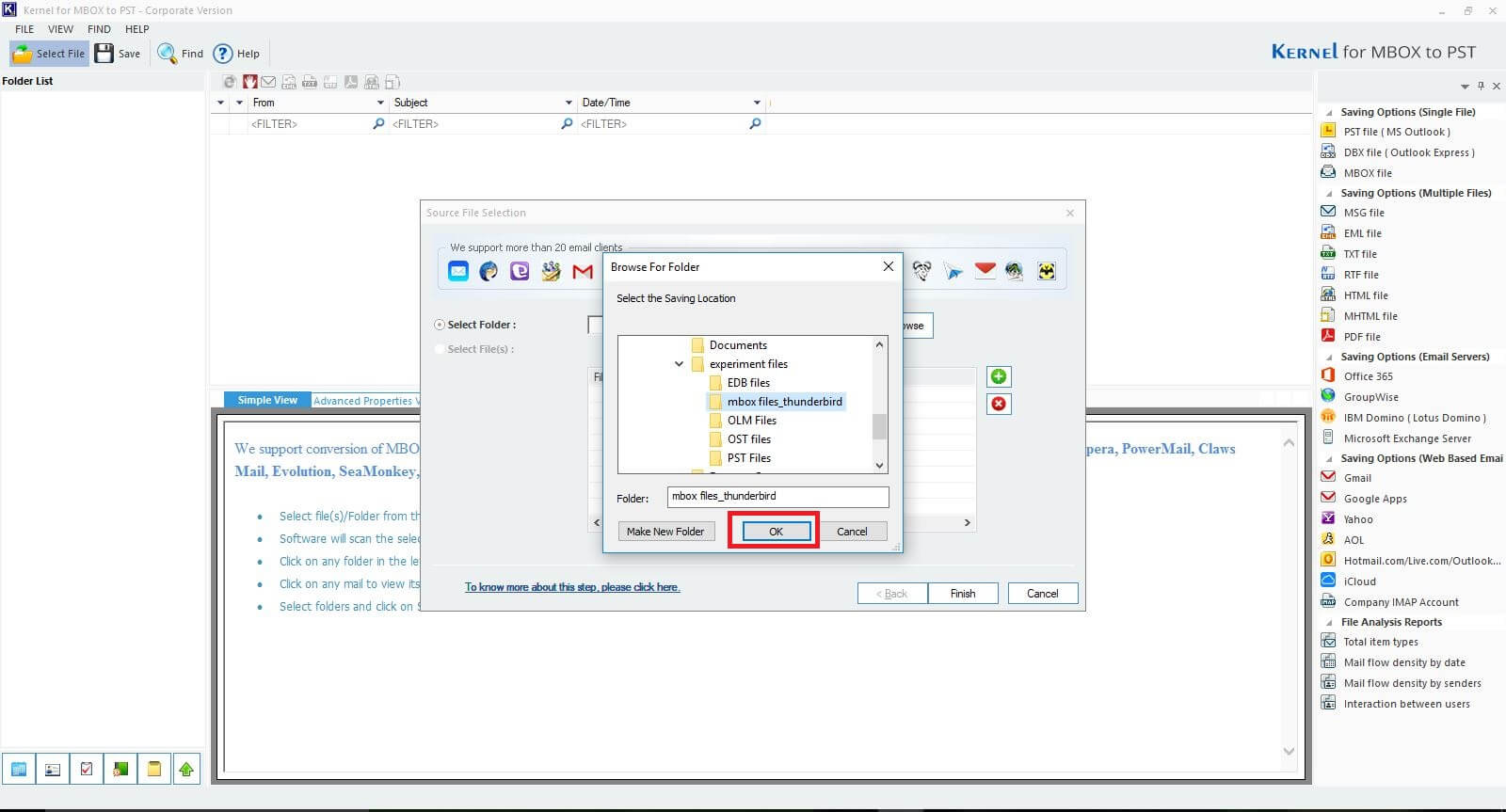Viewport: 1506px width, 812px height.
Task: Collapse File Analysis Reports section
Action: pos(1329,623)
